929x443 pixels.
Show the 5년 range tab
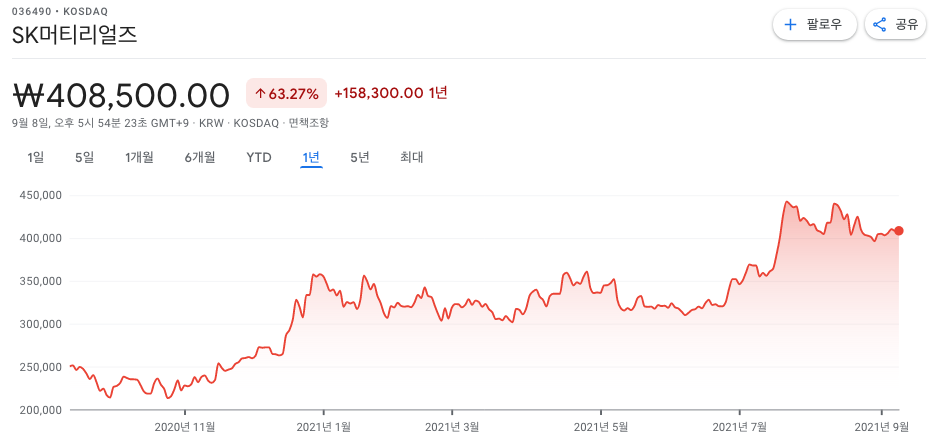click(x=360, y=158)
